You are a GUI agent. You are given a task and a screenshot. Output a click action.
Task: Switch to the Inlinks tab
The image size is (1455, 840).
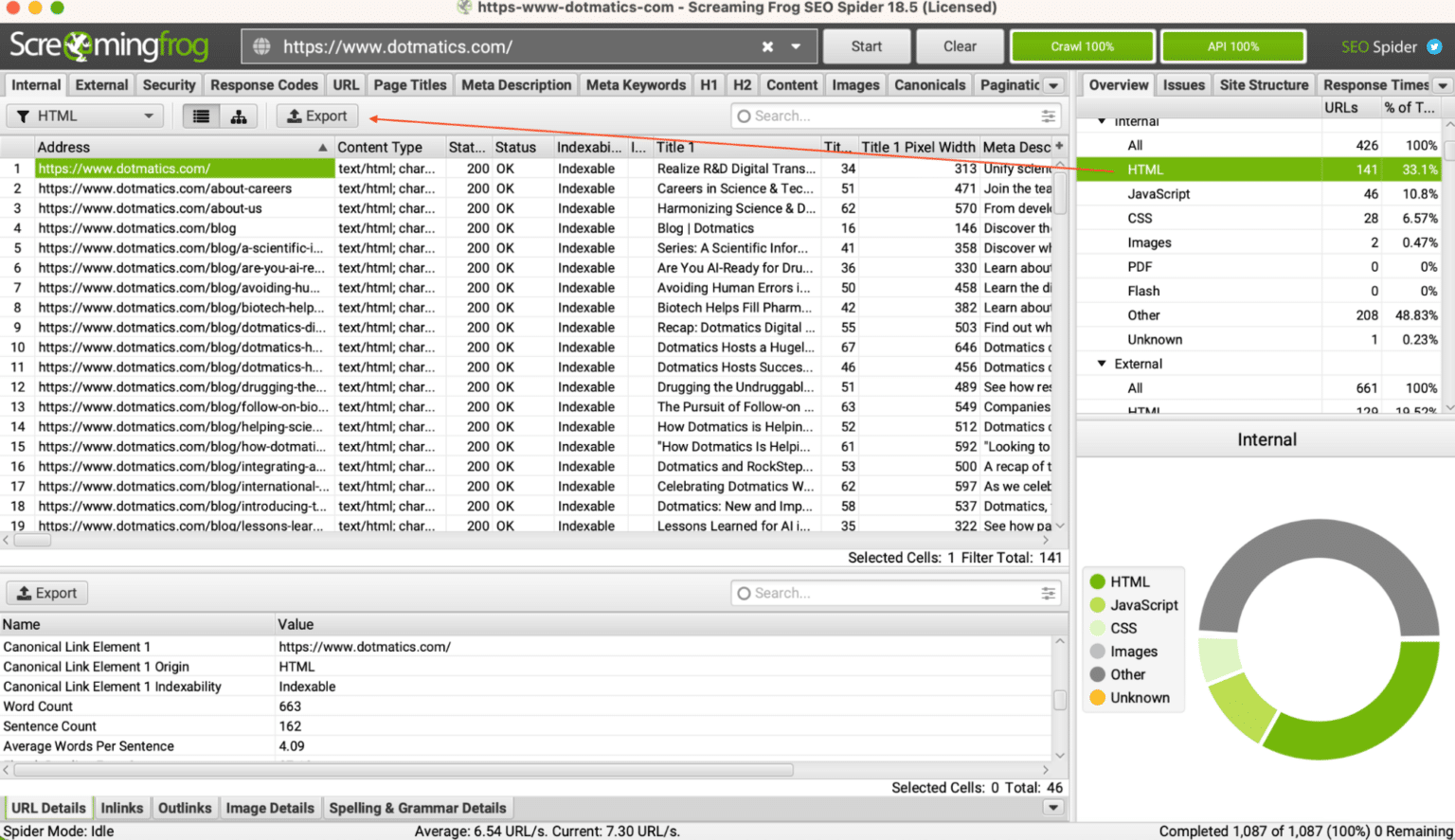(122, 808)
